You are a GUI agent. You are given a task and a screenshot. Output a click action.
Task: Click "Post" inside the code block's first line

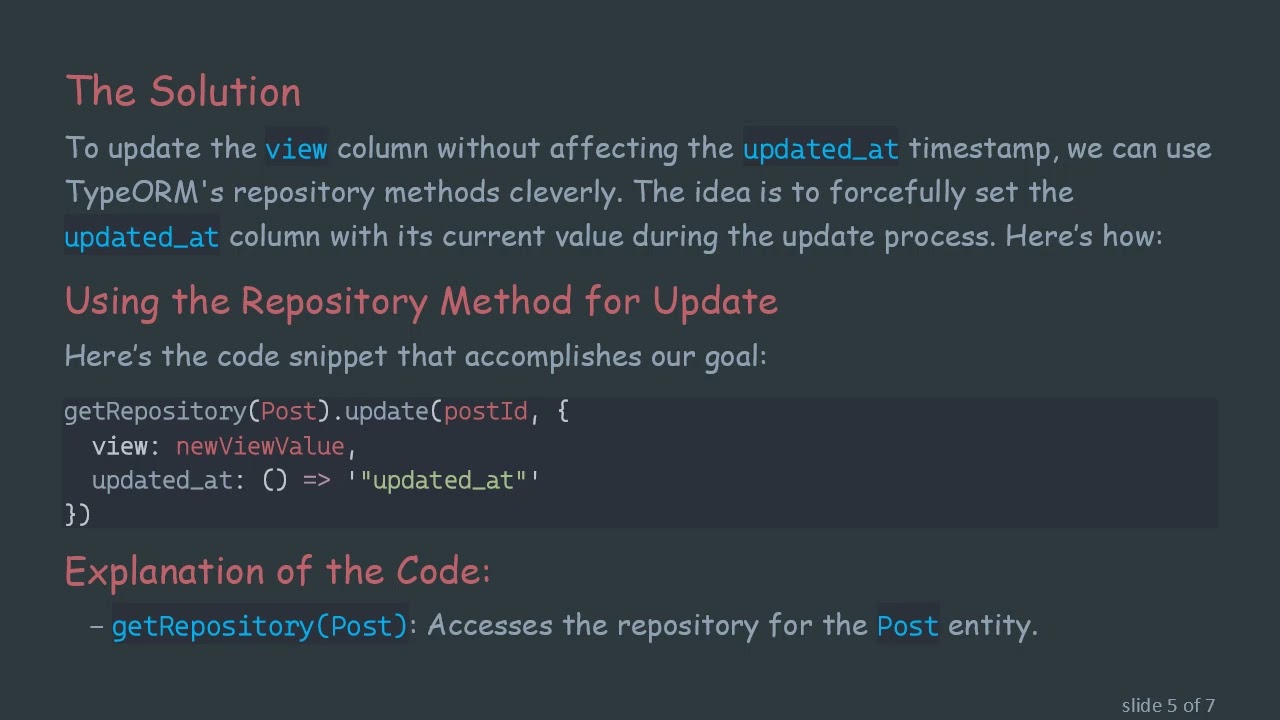click(288, 412)
